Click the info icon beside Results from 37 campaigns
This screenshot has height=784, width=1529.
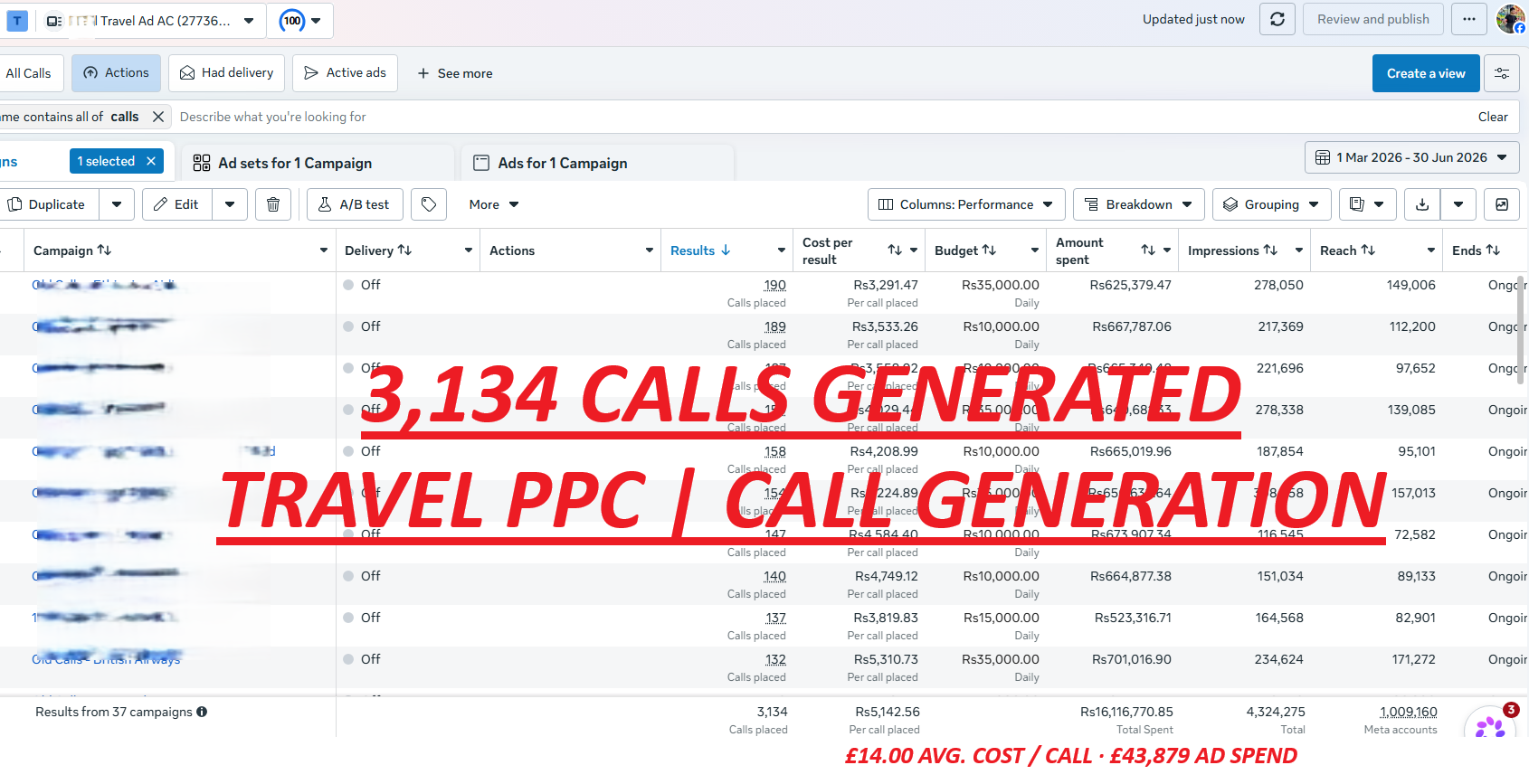pyautogui.click(x=202, y=712)
